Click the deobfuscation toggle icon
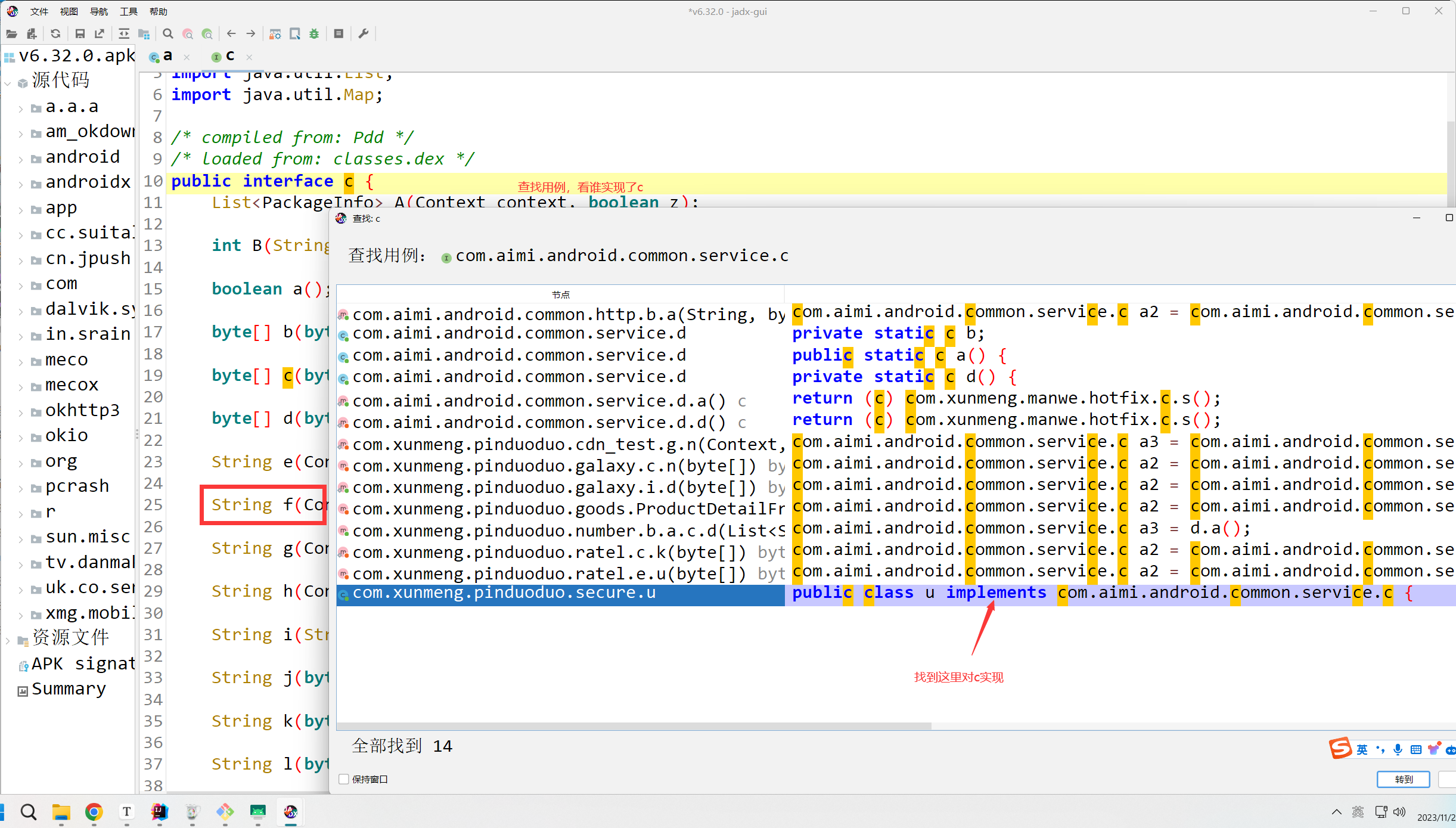This screenshot has height=828, width=1456. pyautogui.click(x=275, y=34)
